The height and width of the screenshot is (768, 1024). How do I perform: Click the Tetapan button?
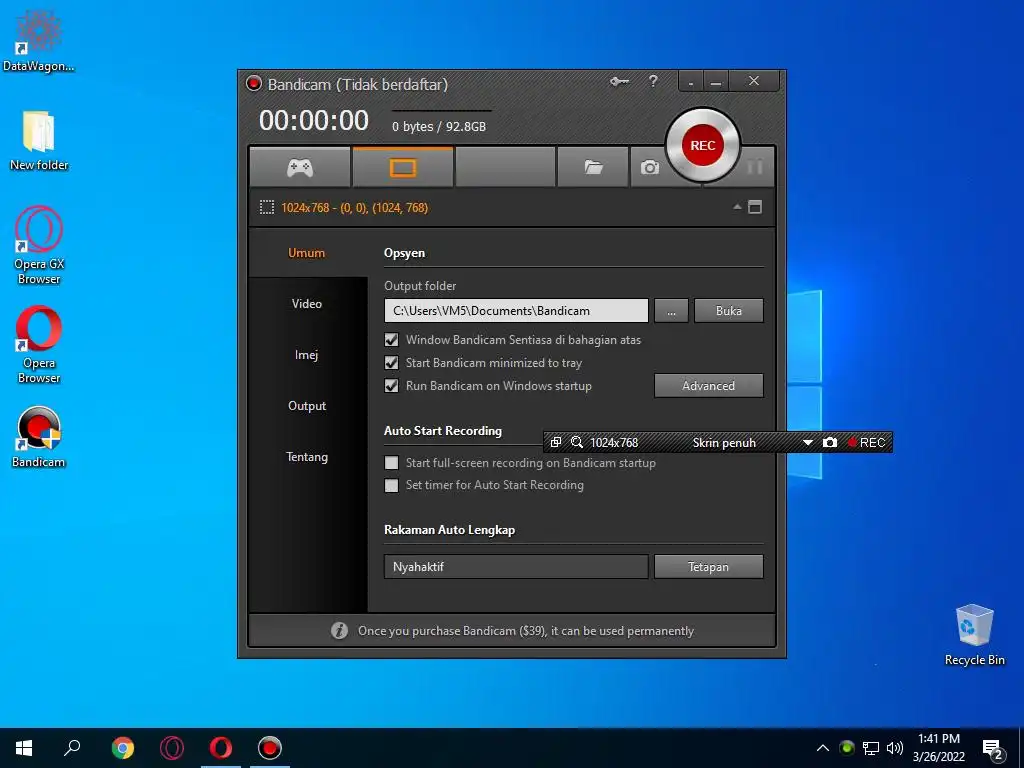pyautogui.click(x=709, y=567)
